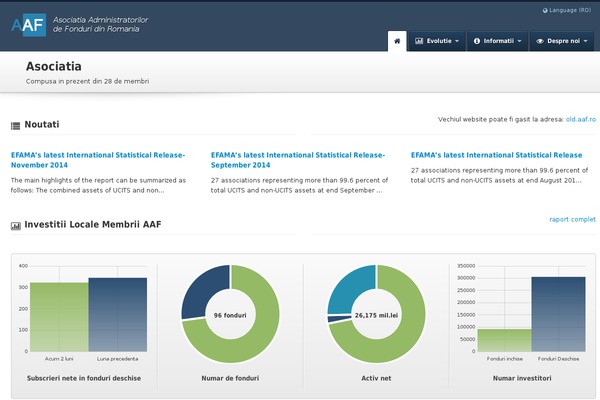Viewport: 600px width, 400px height.
Task: Click the list icon beside Noutati
Action: 15,126
